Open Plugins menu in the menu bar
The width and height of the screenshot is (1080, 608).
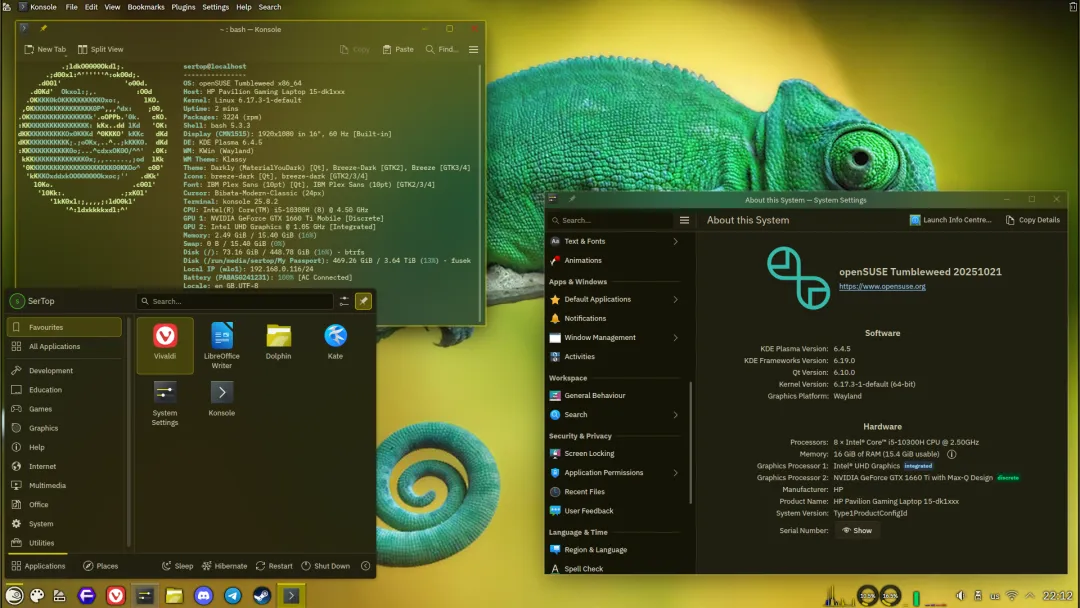tap(183, 7)
